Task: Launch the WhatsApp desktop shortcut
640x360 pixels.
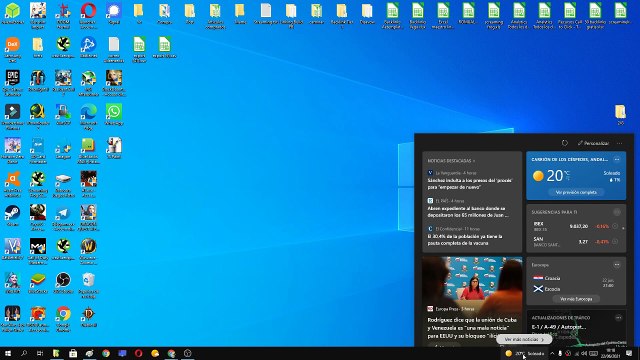Action: 114,115
